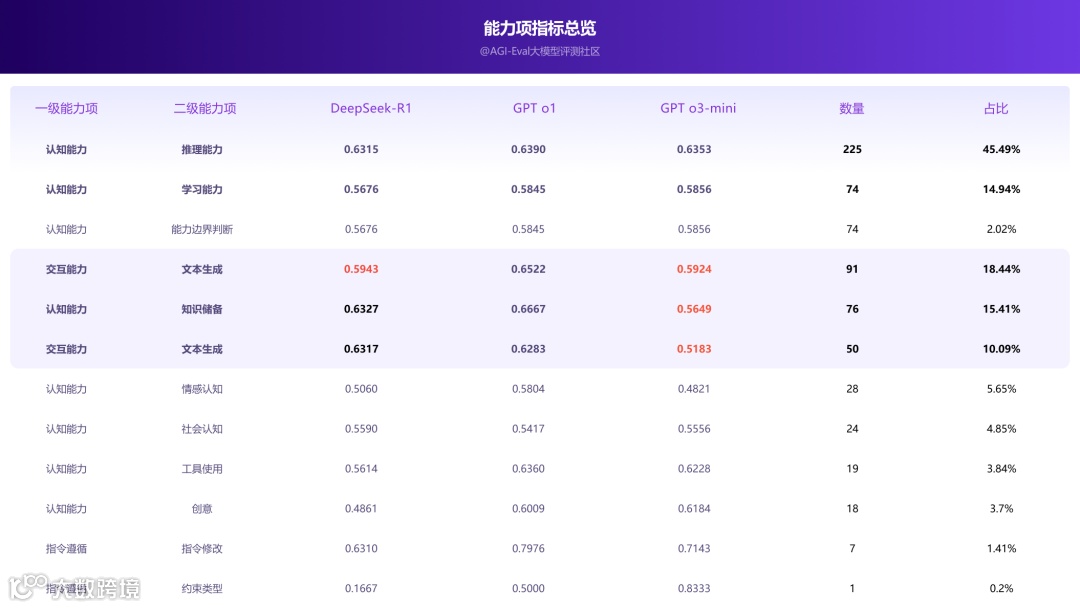Screen dimensions: 1080x608
Task: Click the 占比 column header
Action: 996,108
